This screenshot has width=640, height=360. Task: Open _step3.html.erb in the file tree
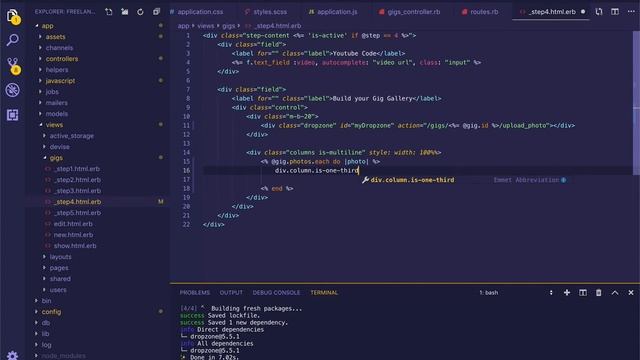77,191
